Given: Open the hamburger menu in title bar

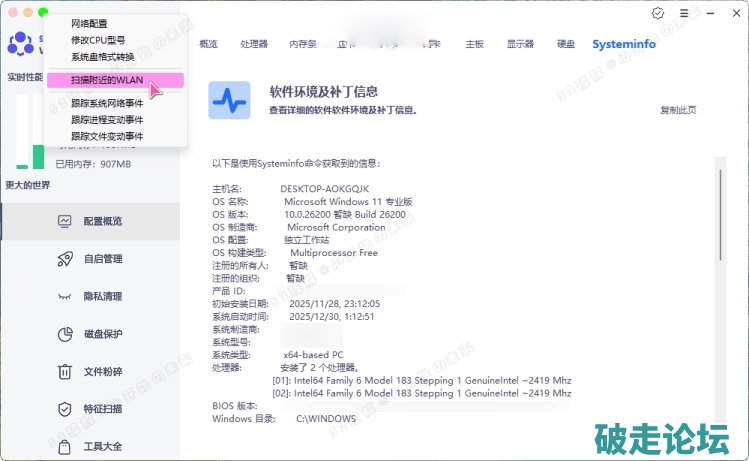Looking at the screenshot, I should click(x=684, y=14).
